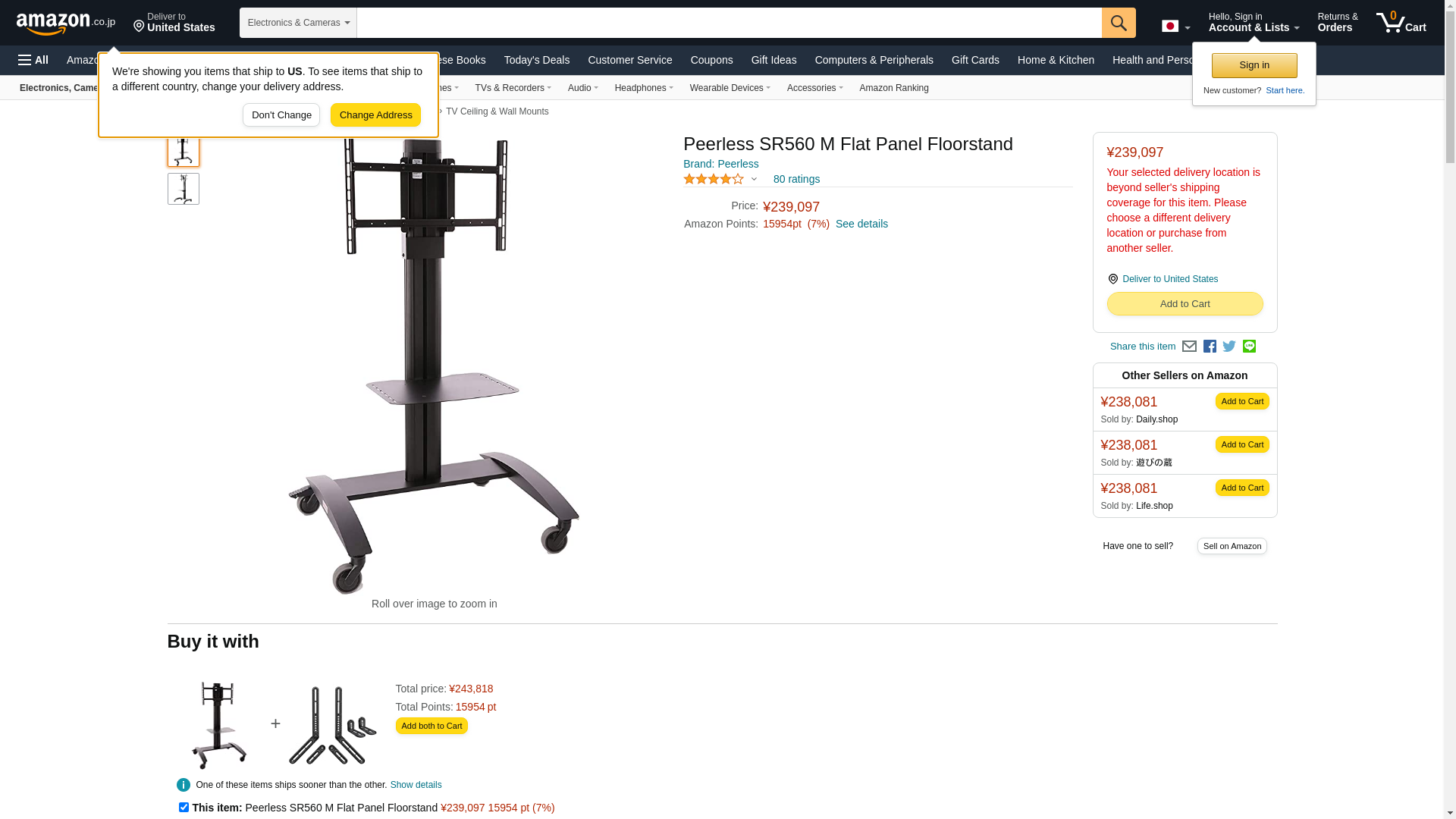Open the shopping cart icon
The width and height of the screenshot is (1456, 819).
point(1401,23)
